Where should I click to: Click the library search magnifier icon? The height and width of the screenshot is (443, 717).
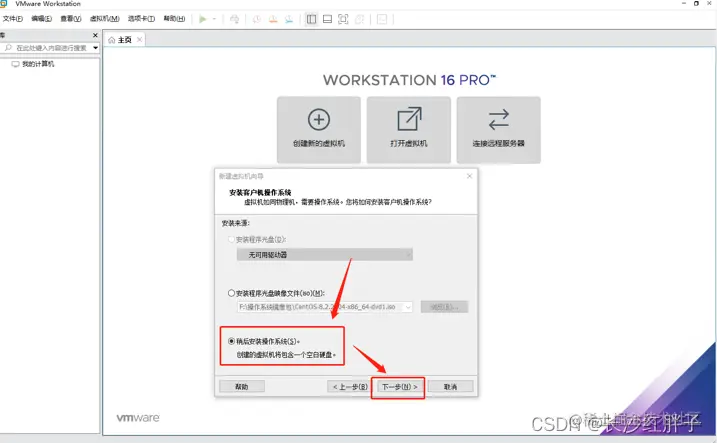point(8,48)
